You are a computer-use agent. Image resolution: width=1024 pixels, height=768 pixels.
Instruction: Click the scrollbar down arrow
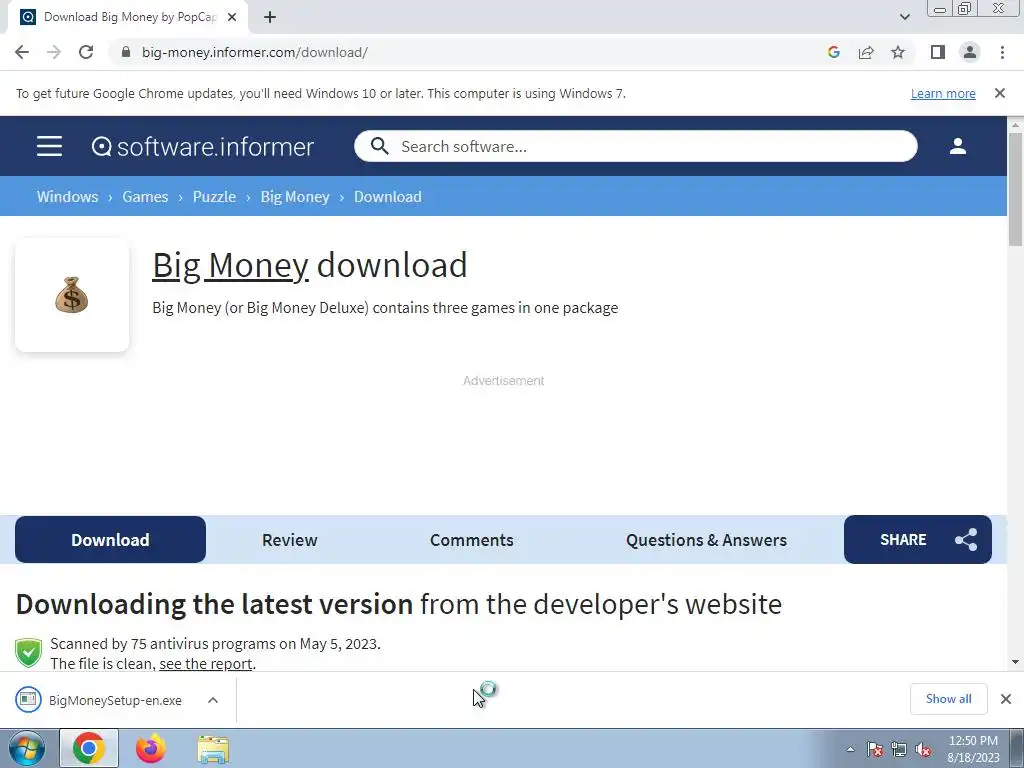[1015, 662]
